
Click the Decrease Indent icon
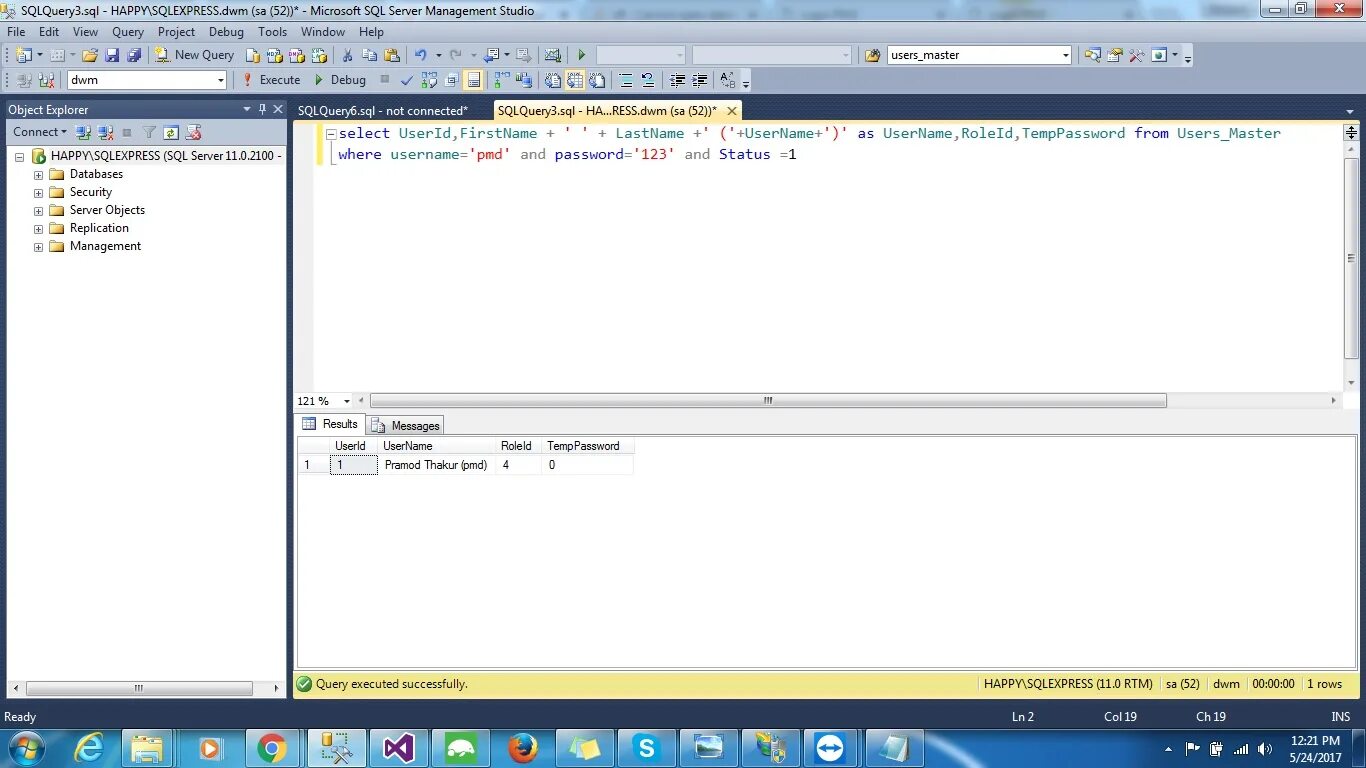[x=678, y=80]
